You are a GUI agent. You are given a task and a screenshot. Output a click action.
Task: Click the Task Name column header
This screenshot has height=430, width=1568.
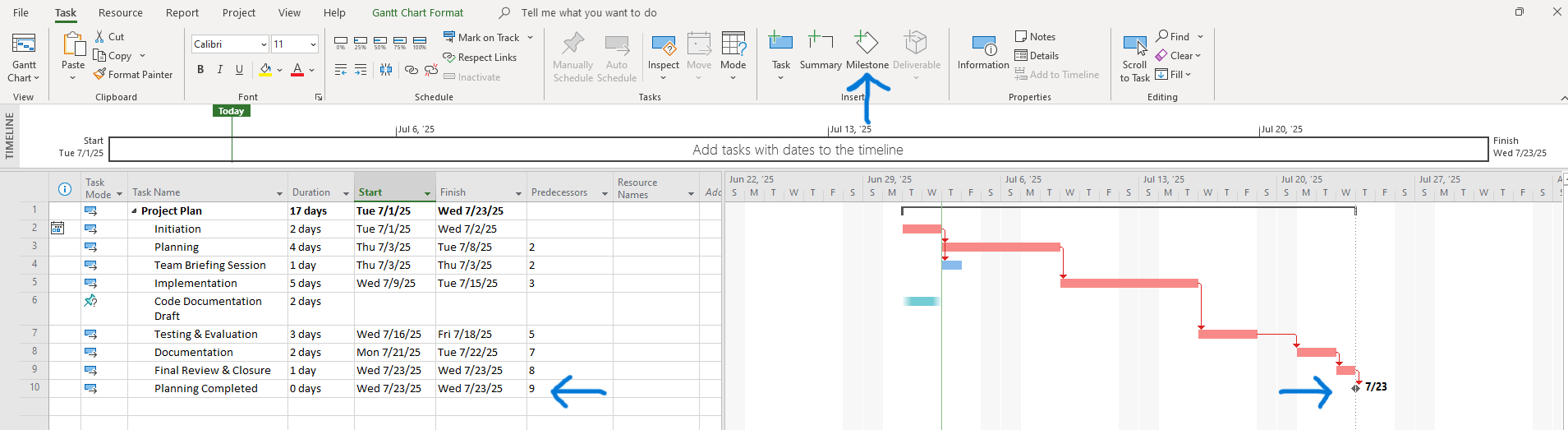(208, 187)
